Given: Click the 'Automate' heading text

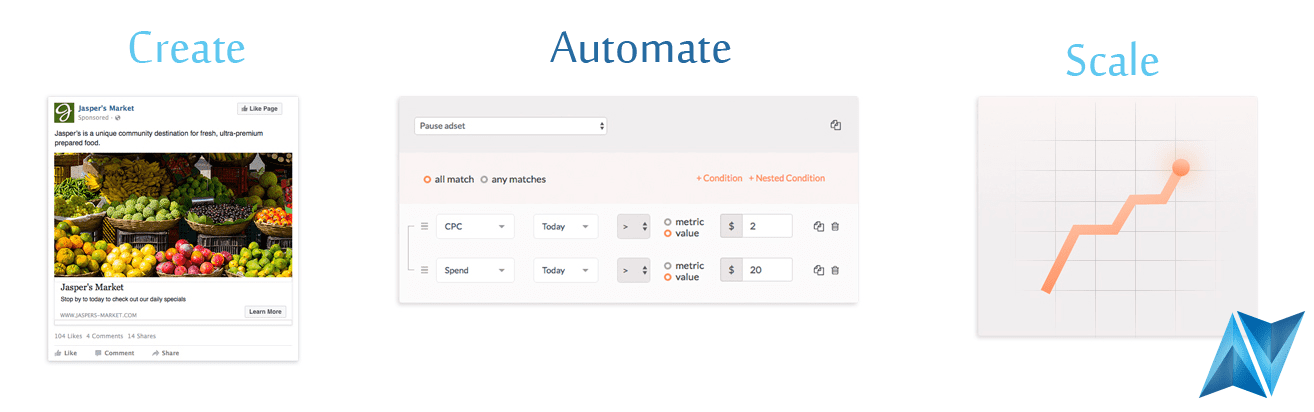Looking at the screenshot, I should point(640,47).
